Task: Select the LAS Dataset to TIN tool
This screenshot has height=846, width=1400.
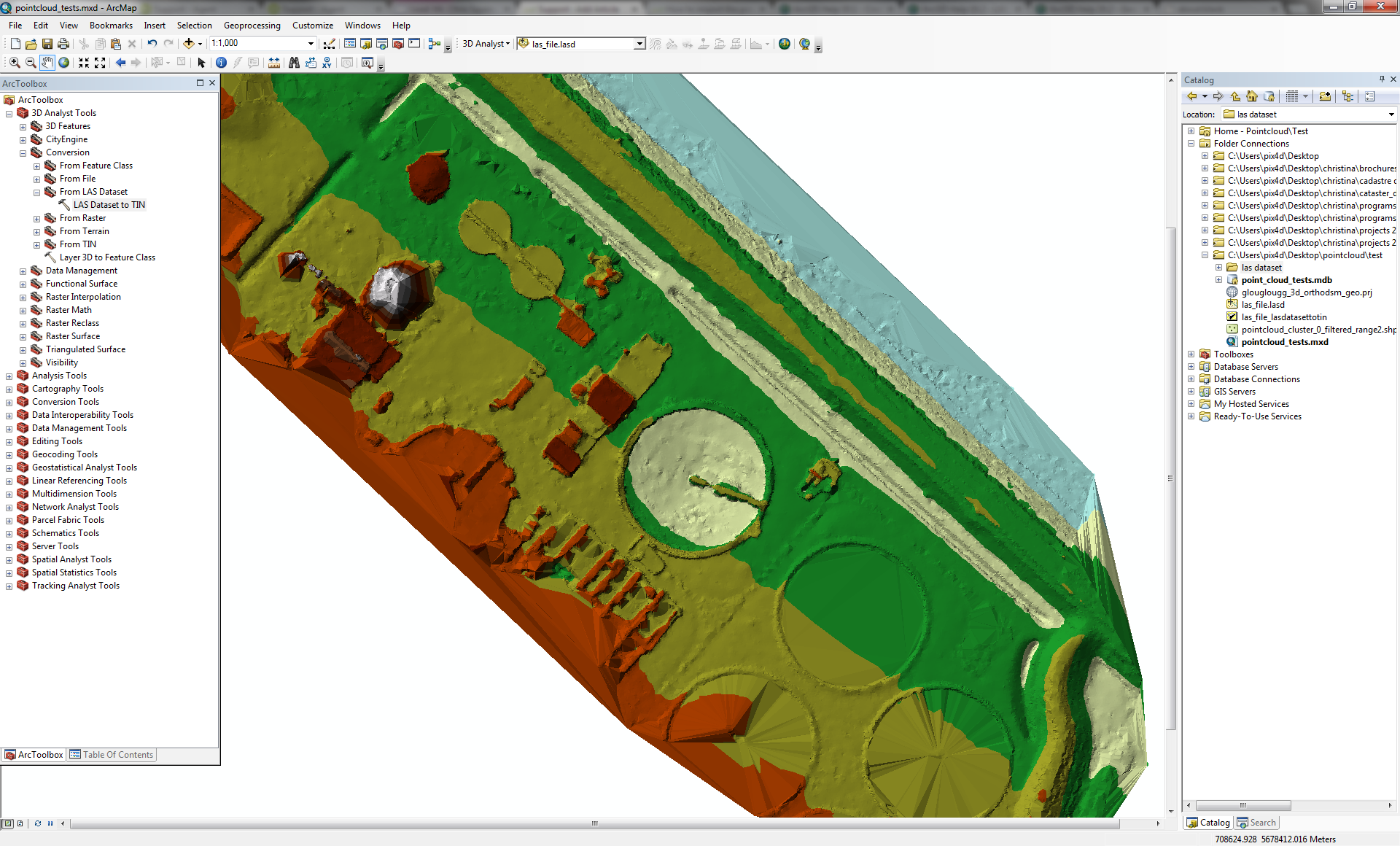Action: (x=108, y=204)
